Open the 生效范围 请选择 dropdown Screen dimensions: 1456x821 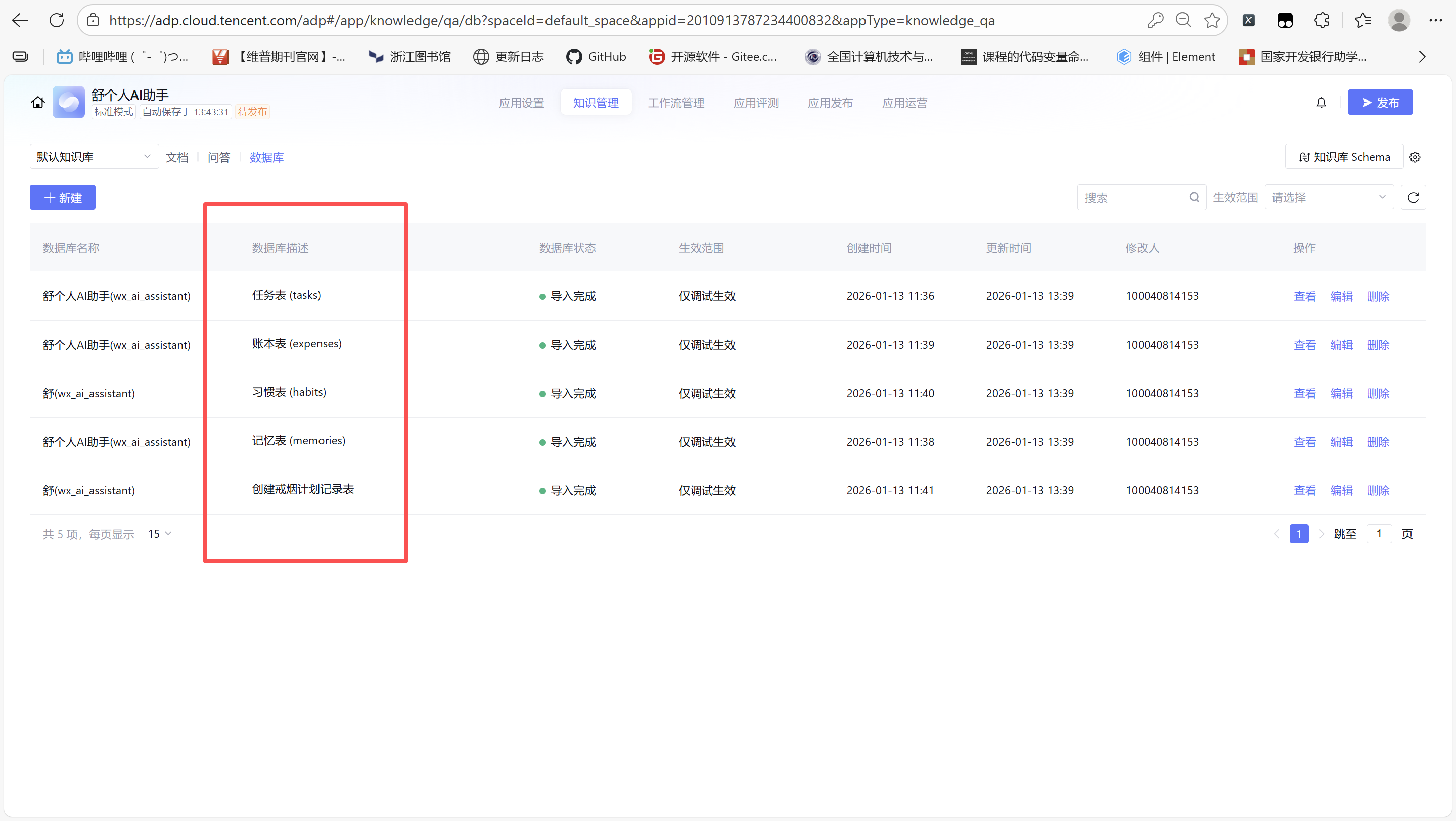coord(1328,197)
